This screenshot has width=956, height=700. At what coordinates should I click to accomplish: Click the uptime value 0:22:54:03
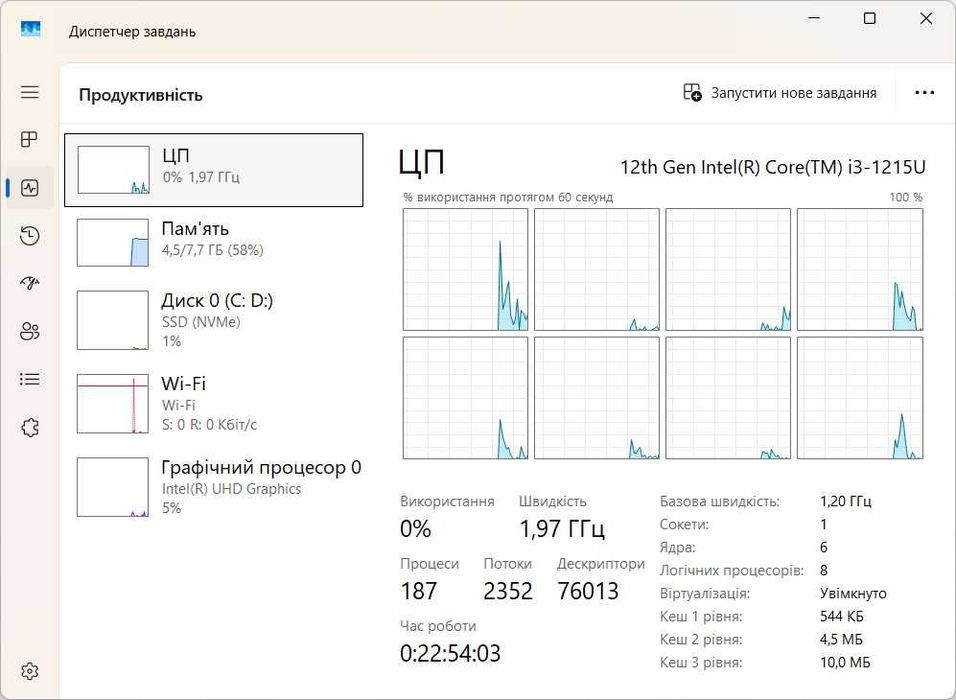click(450, 653)
